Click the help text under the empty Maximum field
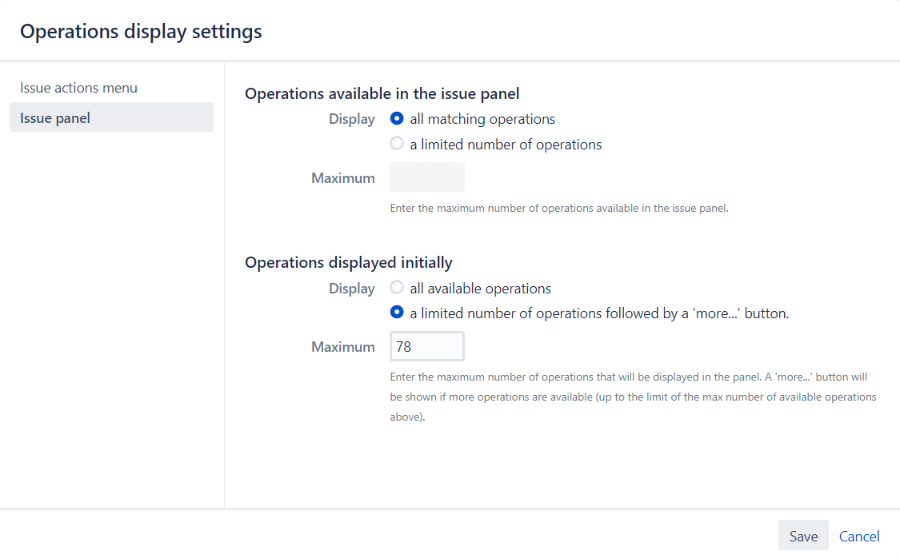The image size is (900, 560). (x=560, y=209)
